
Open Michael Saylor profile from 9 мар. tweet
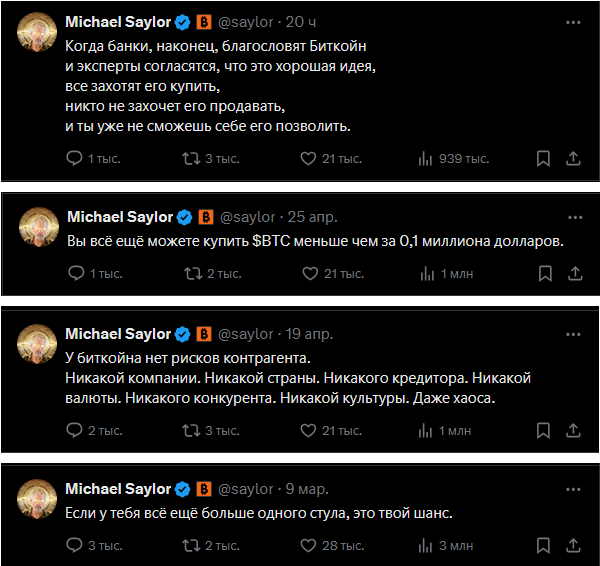tap(118, 489)
